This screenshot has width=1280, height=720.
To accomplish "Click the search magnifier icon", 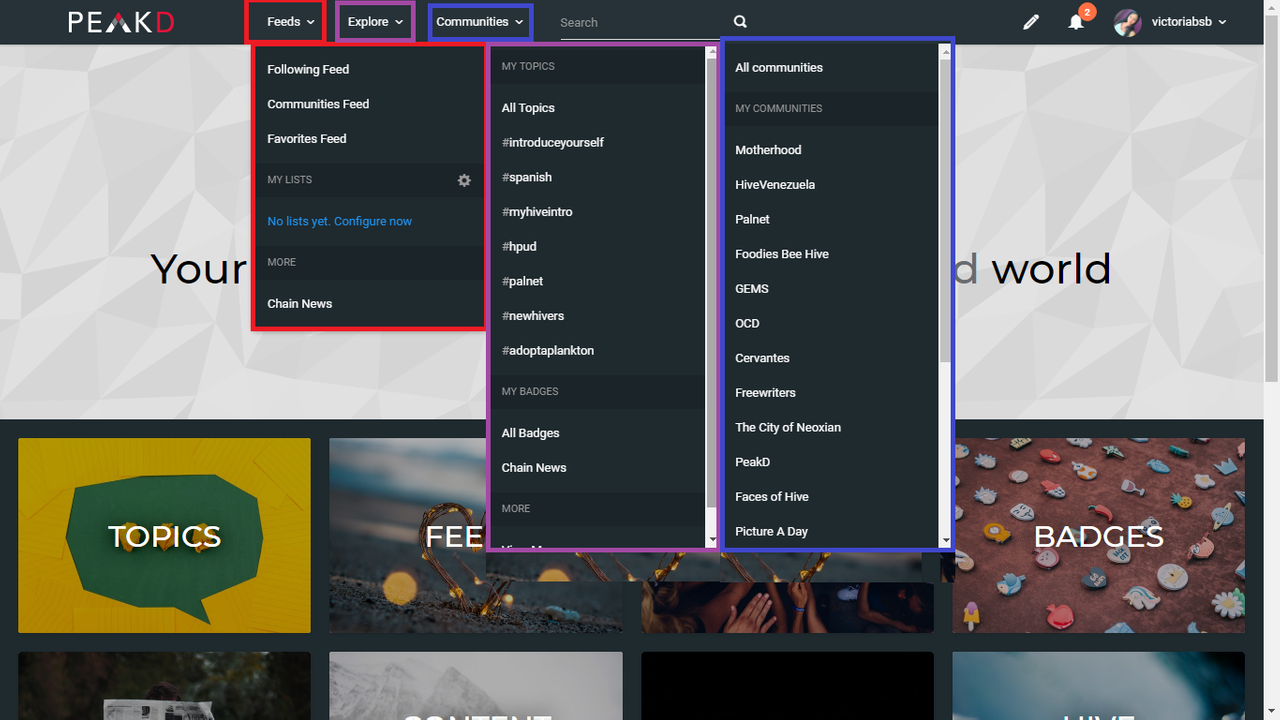I will coord(740,21).
